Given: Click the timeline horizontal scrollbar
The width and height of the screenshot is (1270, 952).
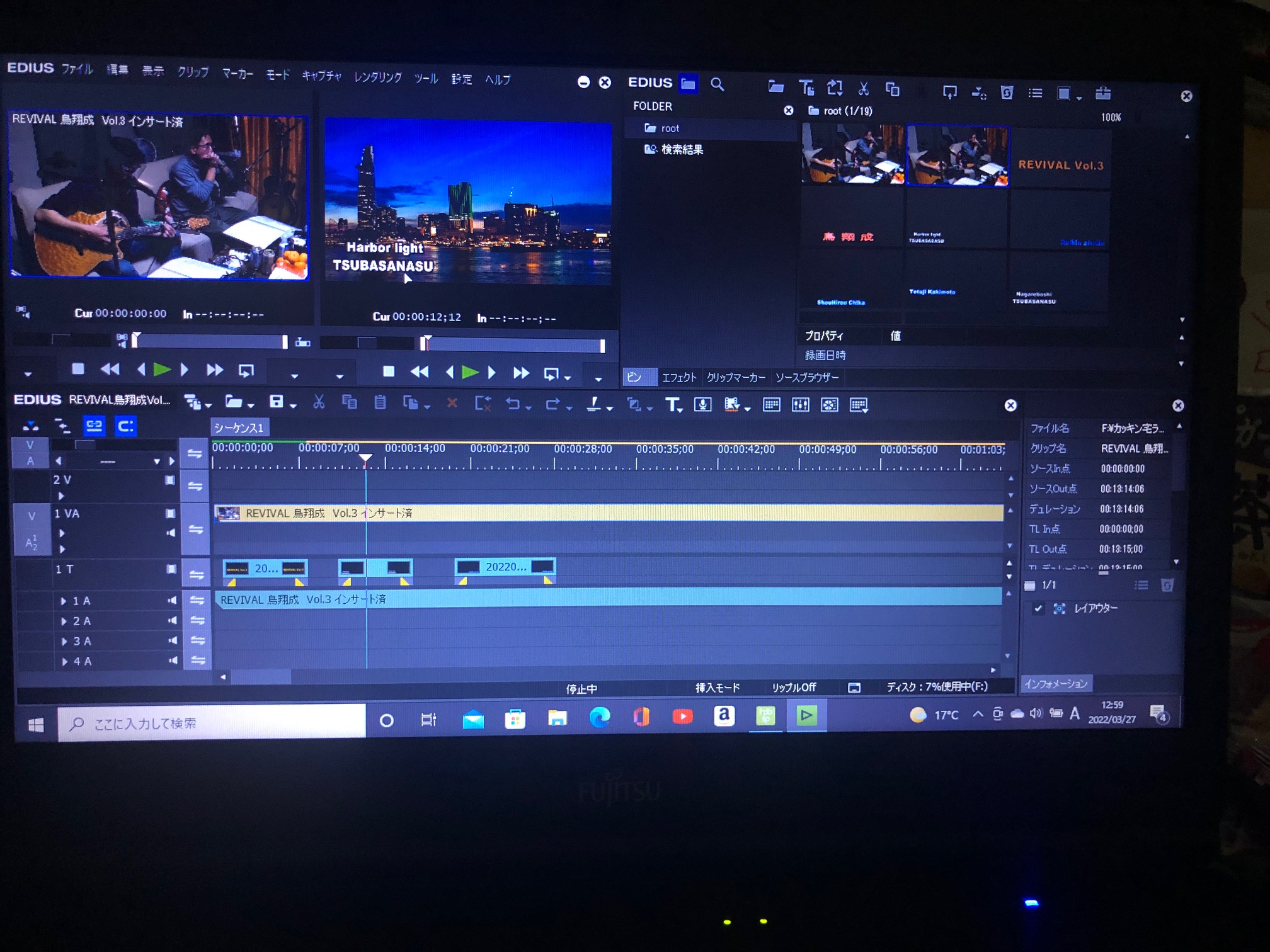Looking at the screenshot, I should click(x=260, y=677).
